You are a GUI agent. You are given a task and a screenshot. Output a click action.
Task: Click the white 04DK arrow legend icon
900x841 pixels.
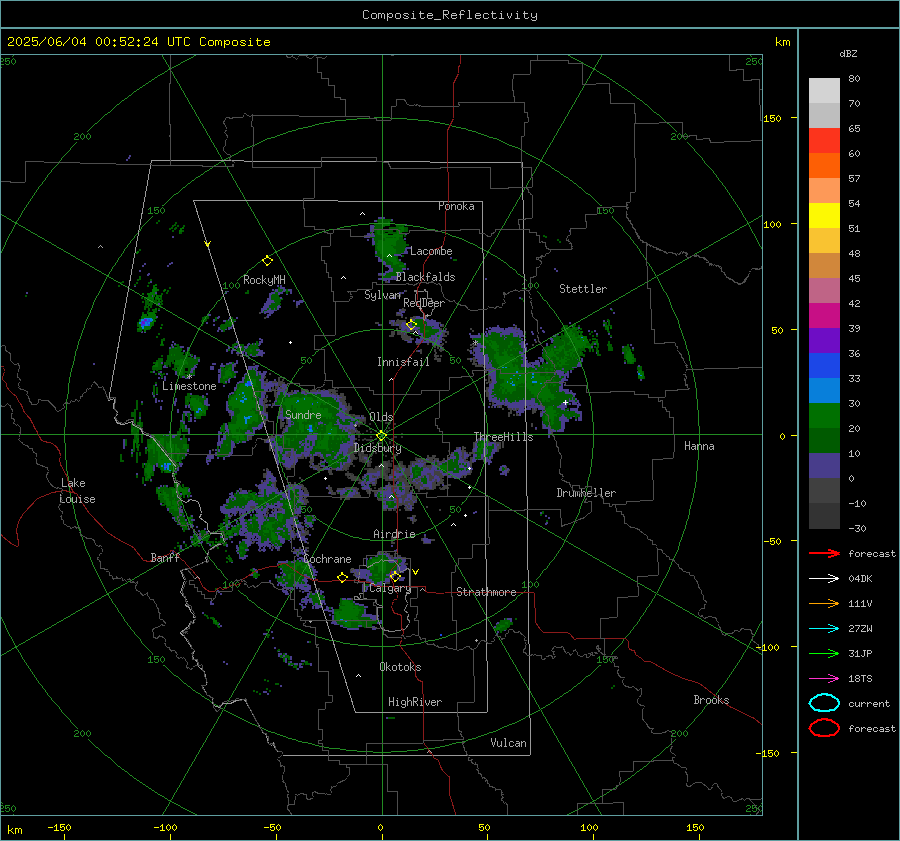824,578
